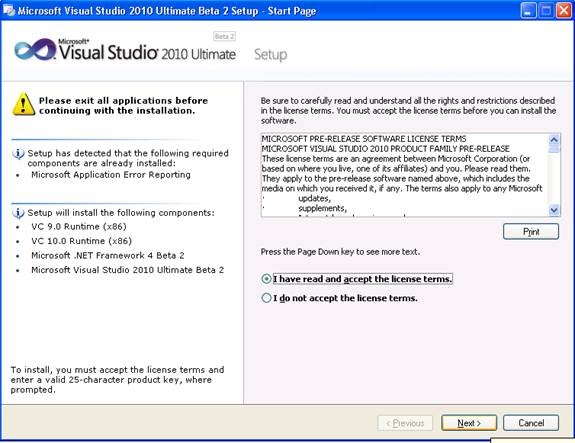Click info icon beside 'Setup has detected'
The height and width of the screenshot is (443, 575).
(18, 153)
